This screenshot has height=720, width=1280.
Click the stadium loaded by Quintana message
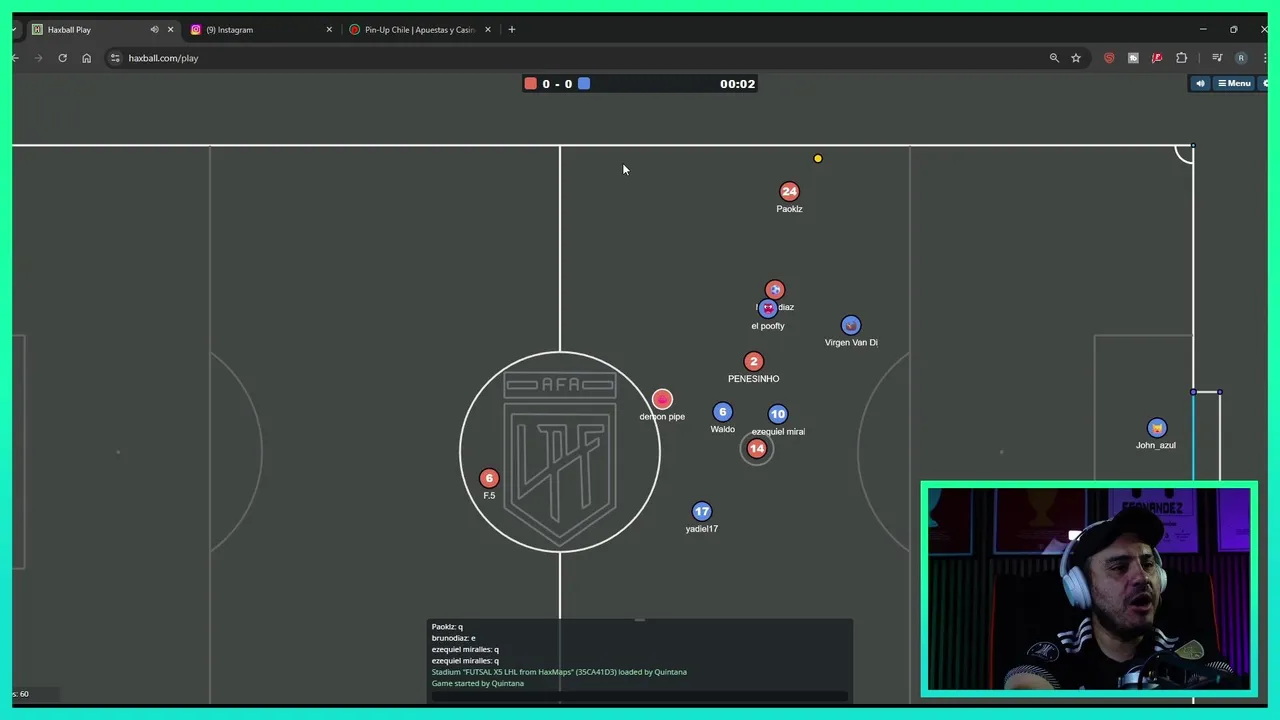559,672
